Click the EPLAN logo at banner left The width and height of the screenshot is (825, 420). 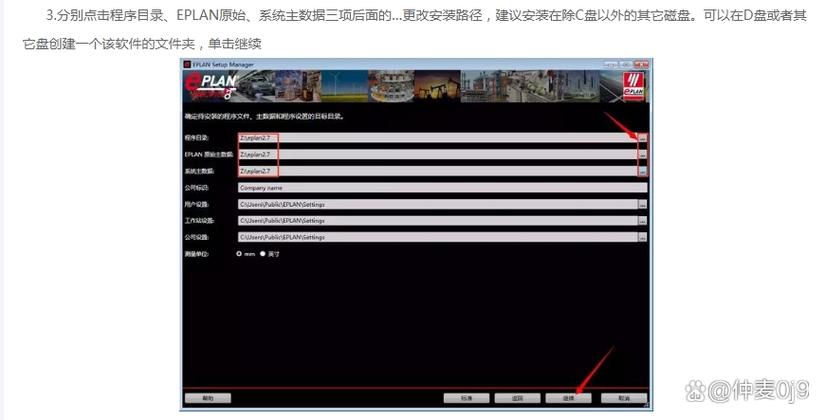click(212, 86)
